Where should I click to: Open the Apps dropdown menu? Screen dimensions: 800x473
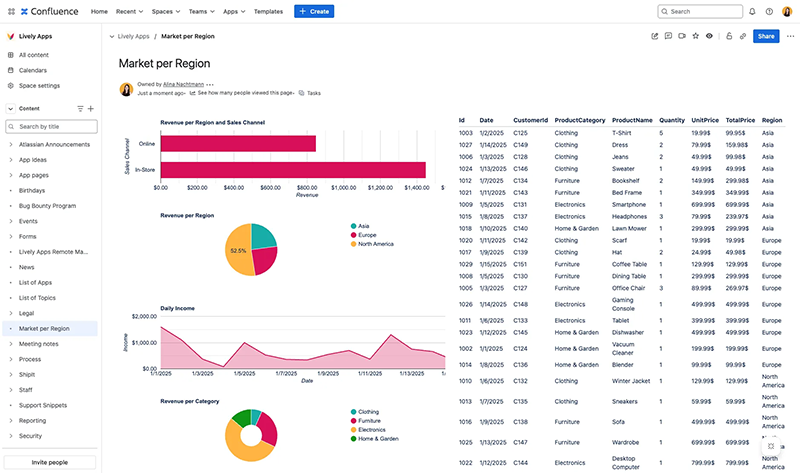[234, 11]
